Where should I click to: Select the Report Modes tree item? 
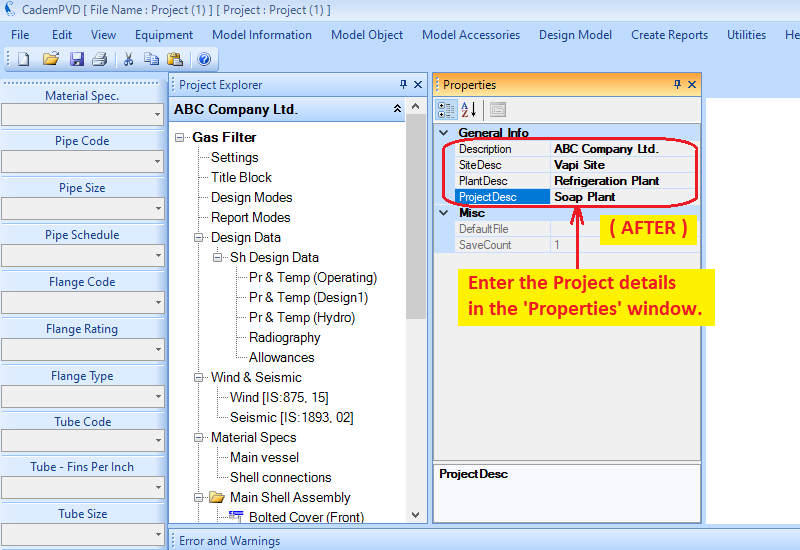pos(251,217)
